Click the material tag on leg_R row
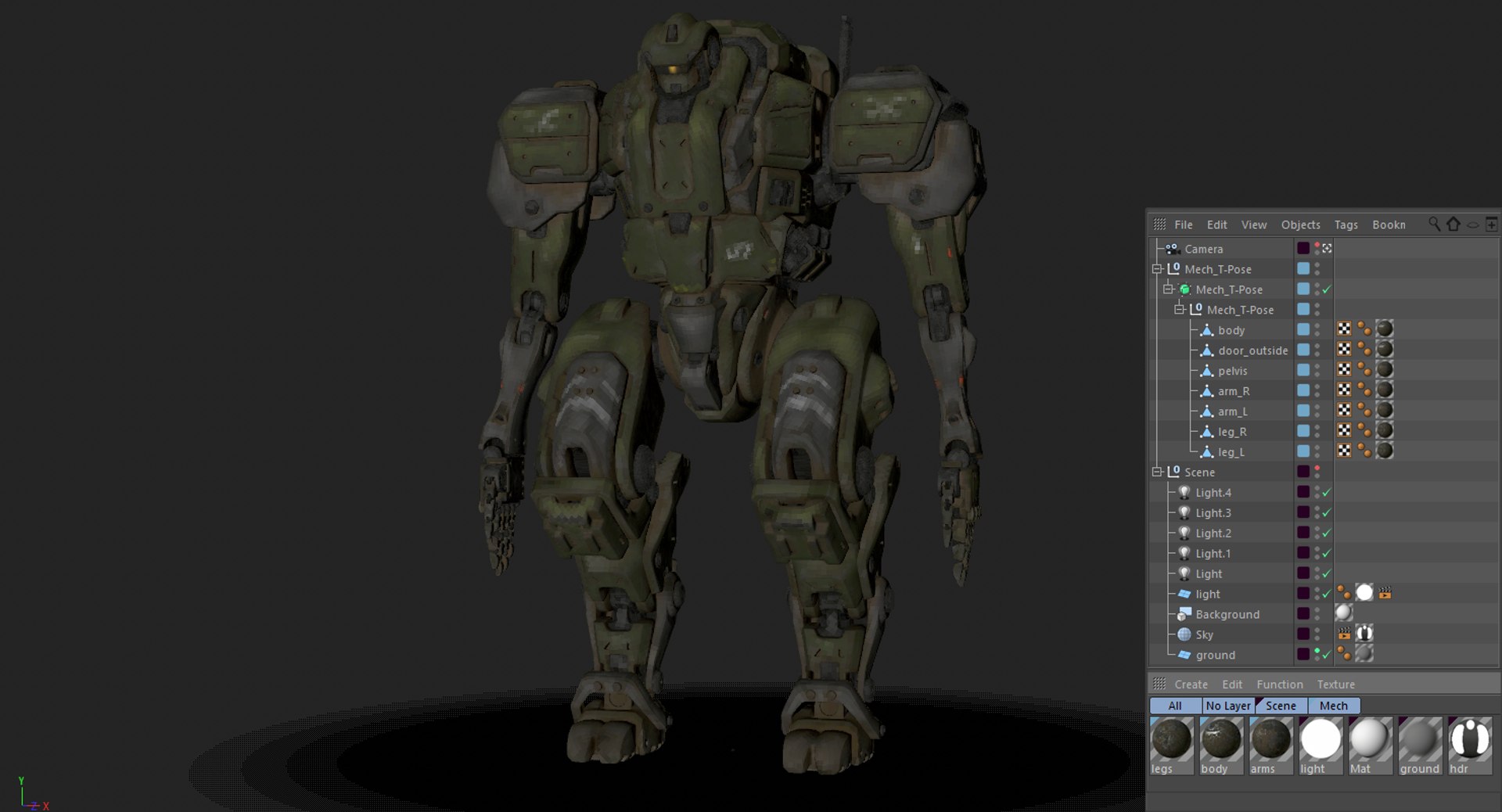1502x812 pixels. pos(1384,430)
